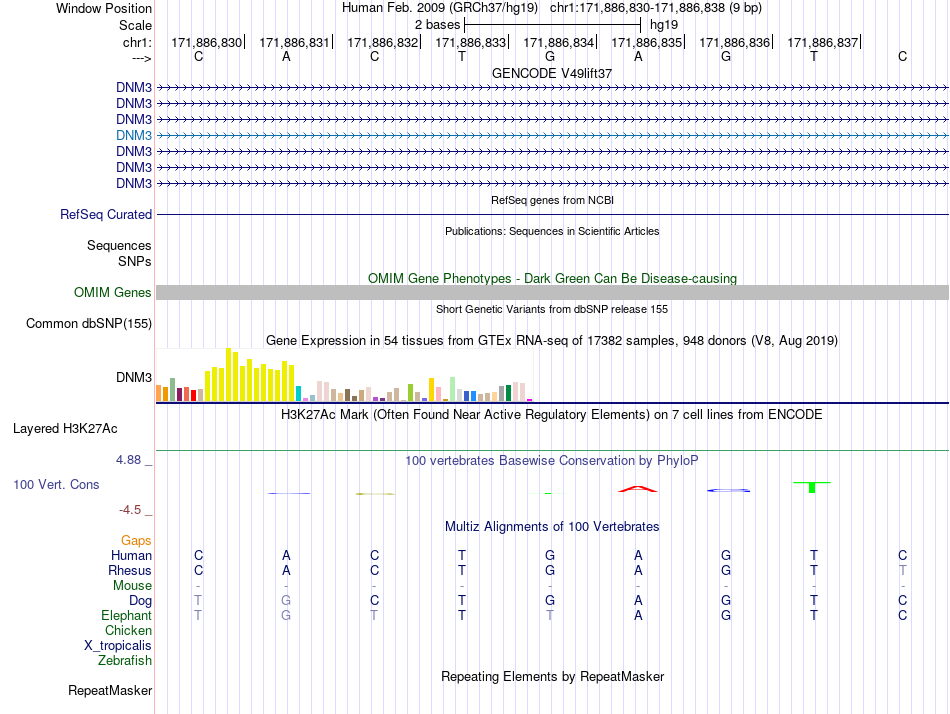Click the Layered H3K27Ac label
The image size is (950, 714).
pos(65,429)
